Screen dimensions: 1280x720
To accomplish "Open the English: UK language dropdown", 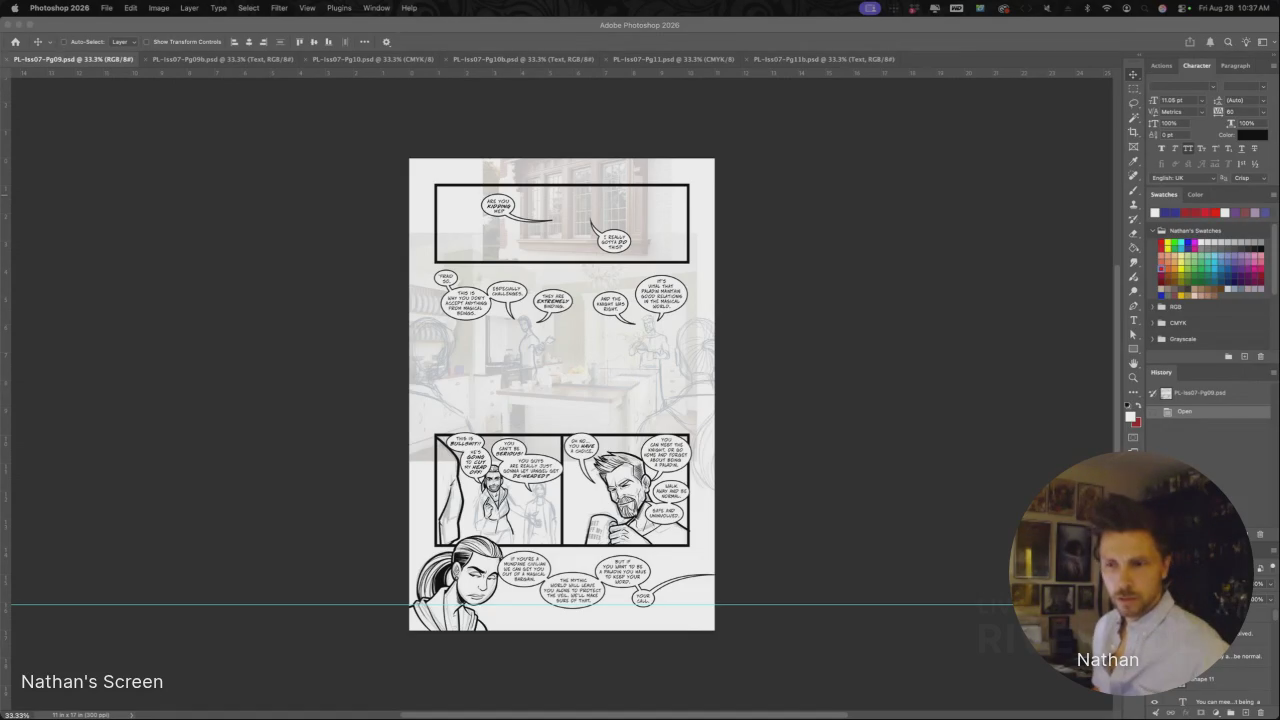I will (x=1181, y=178).
